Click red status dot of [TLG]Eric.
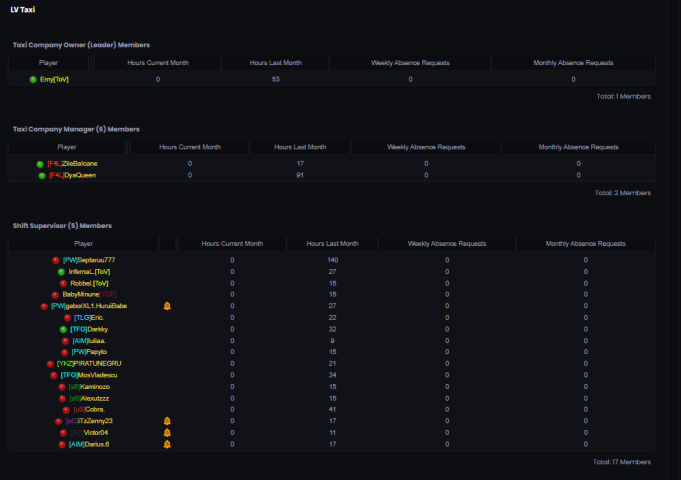The height and width of the screenshot is (480, 681). [67, 318]
